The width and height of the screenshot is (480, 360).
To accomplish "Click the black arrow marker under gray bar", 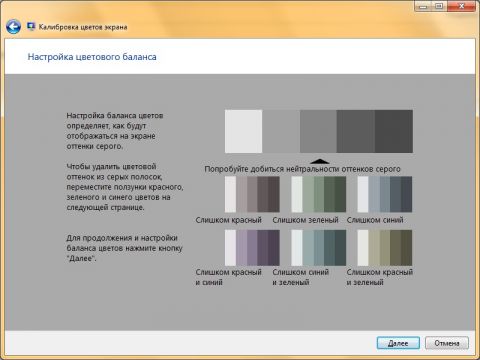I will click(319, 161).
